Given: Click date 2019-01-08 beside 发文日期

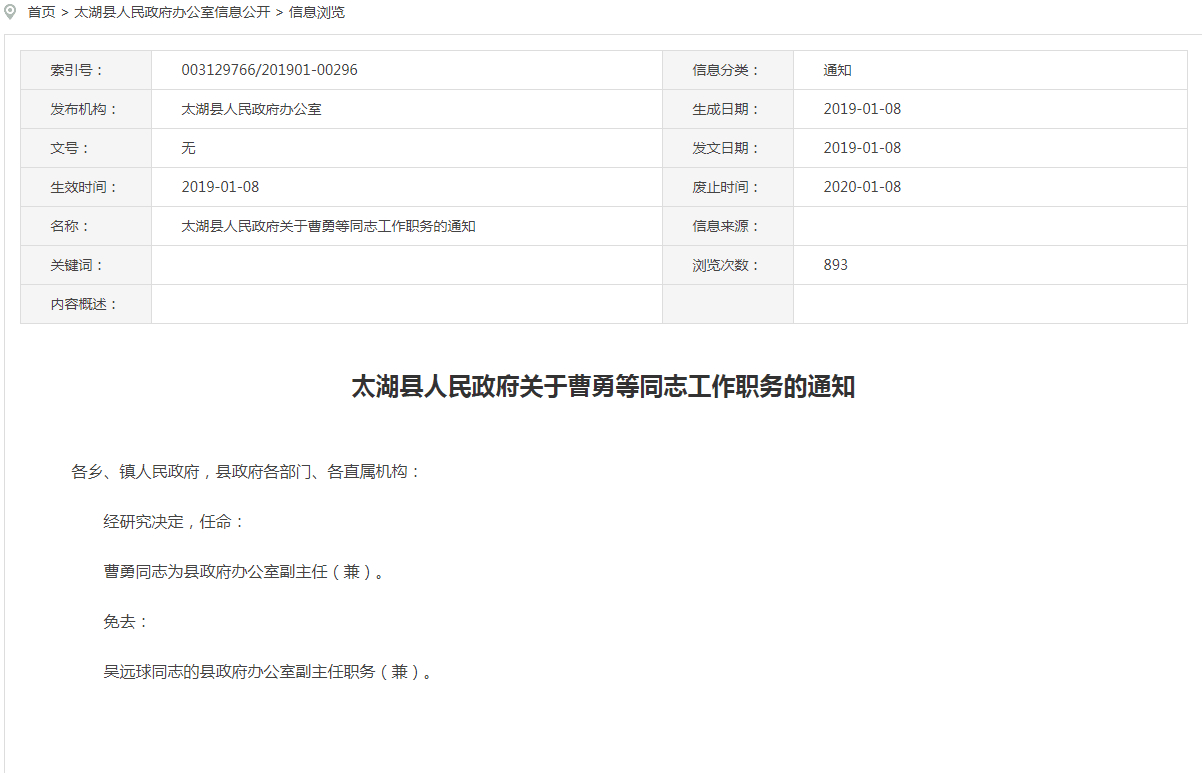Looking at the screenshot, I should pyautogui.click(x=862, y=148).
